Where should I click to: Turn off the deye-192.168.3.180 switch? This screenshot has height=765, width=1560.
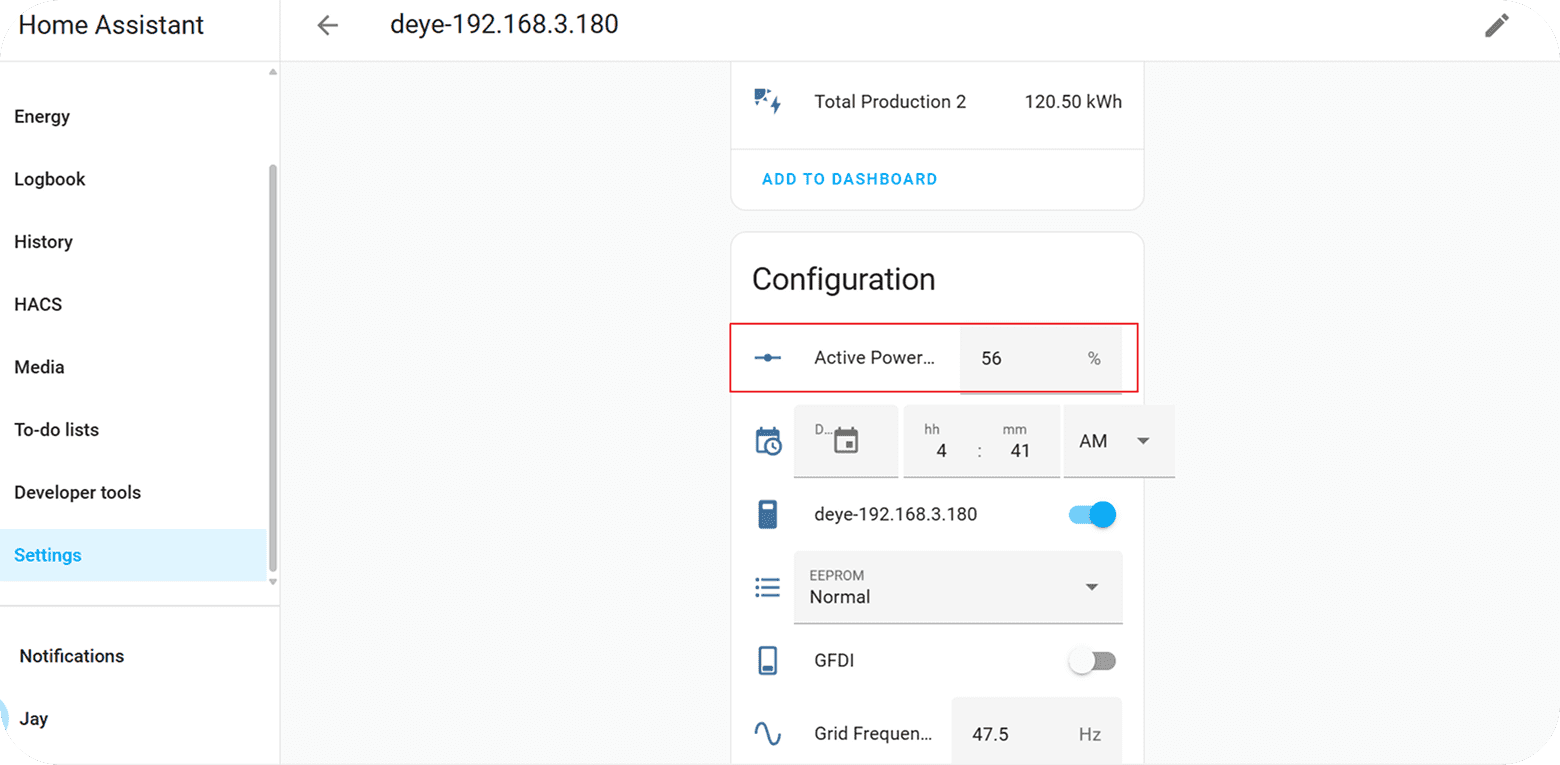coord(1092,515)
